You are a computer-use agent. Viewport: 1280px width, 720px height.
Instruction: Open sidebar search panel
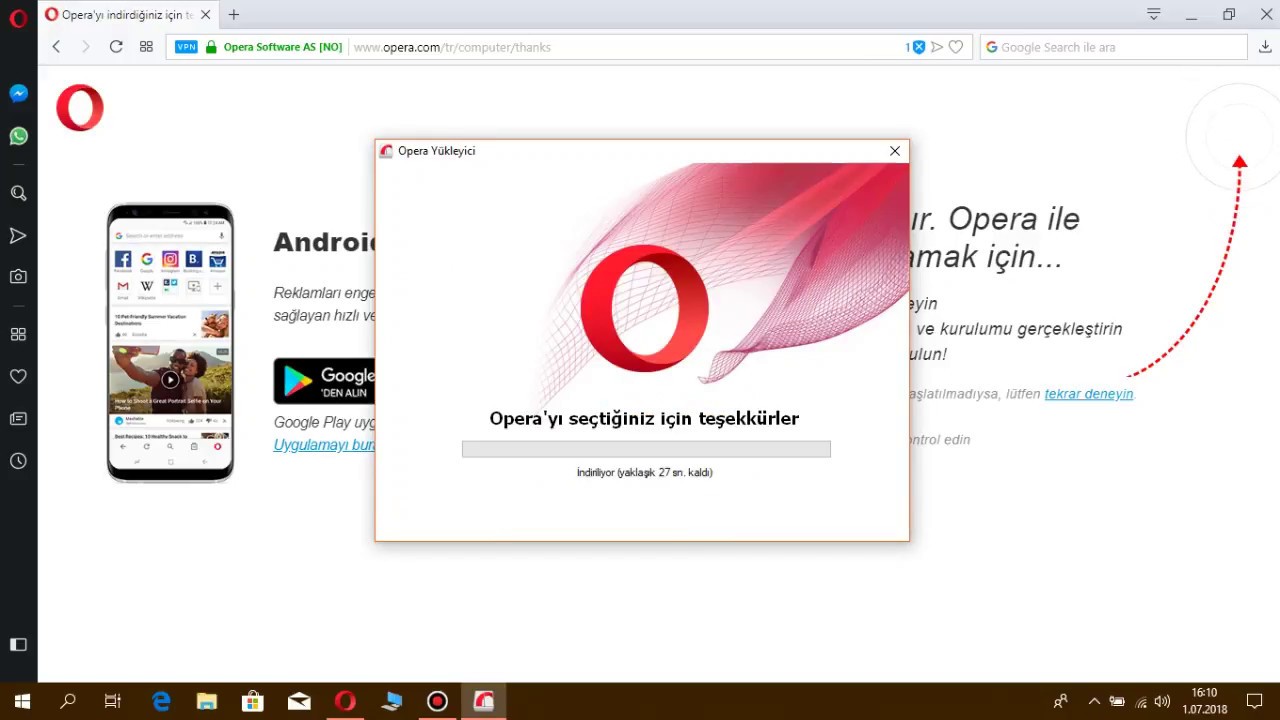[x=18, y=193]
